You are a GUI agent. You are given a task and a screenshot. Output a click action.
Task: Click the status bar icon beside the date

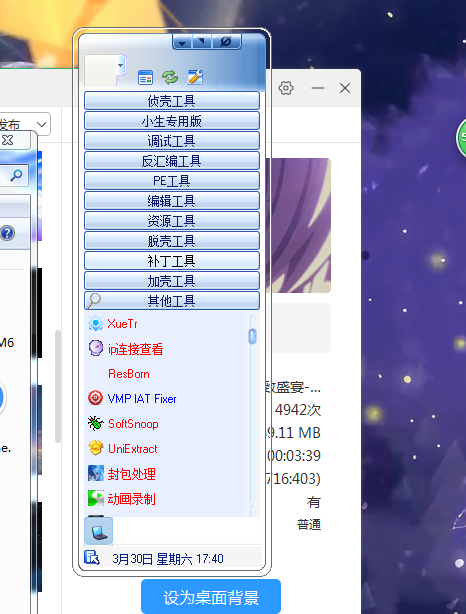[x=92, y=557]
